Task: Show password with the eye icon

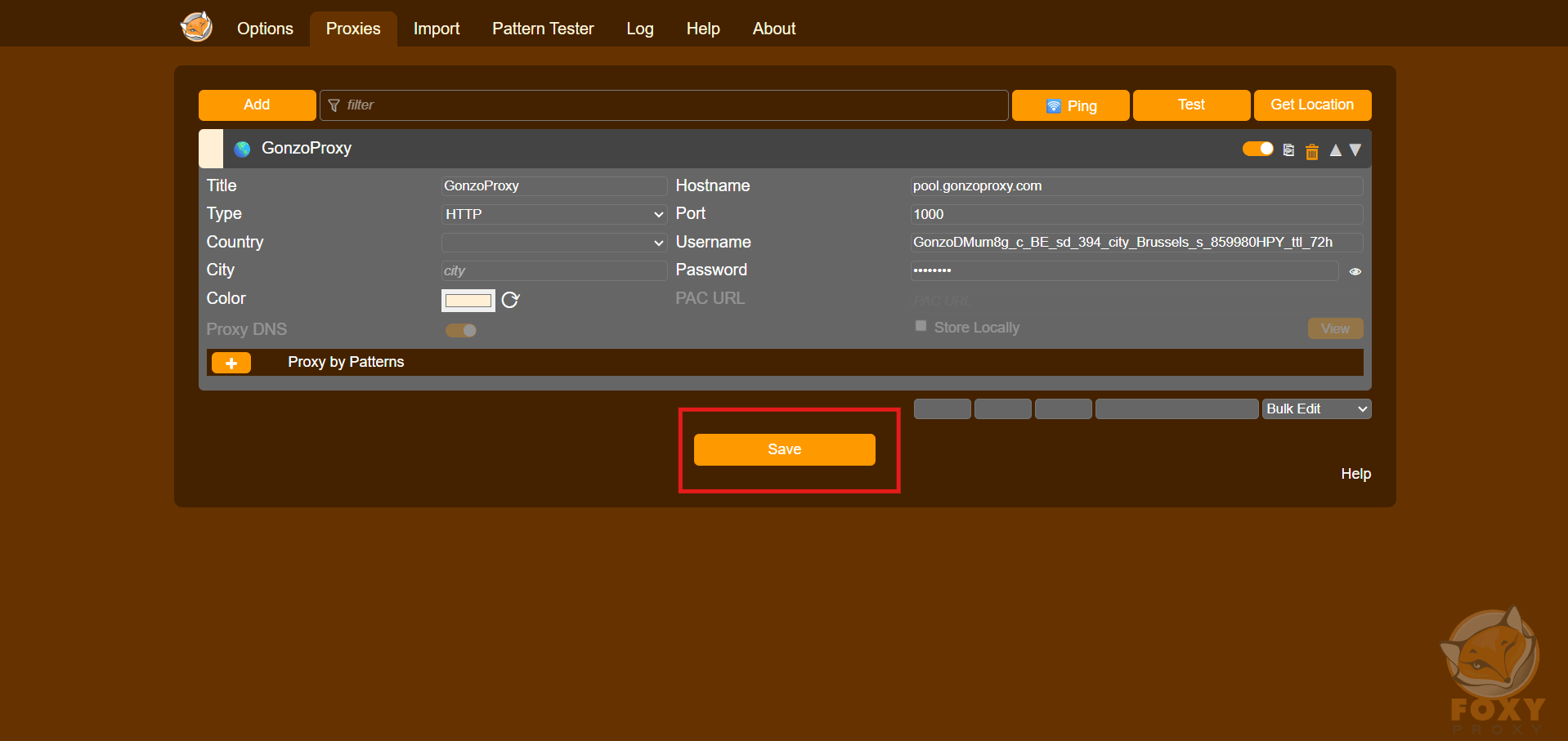Action: click(x=1355, y=271)
